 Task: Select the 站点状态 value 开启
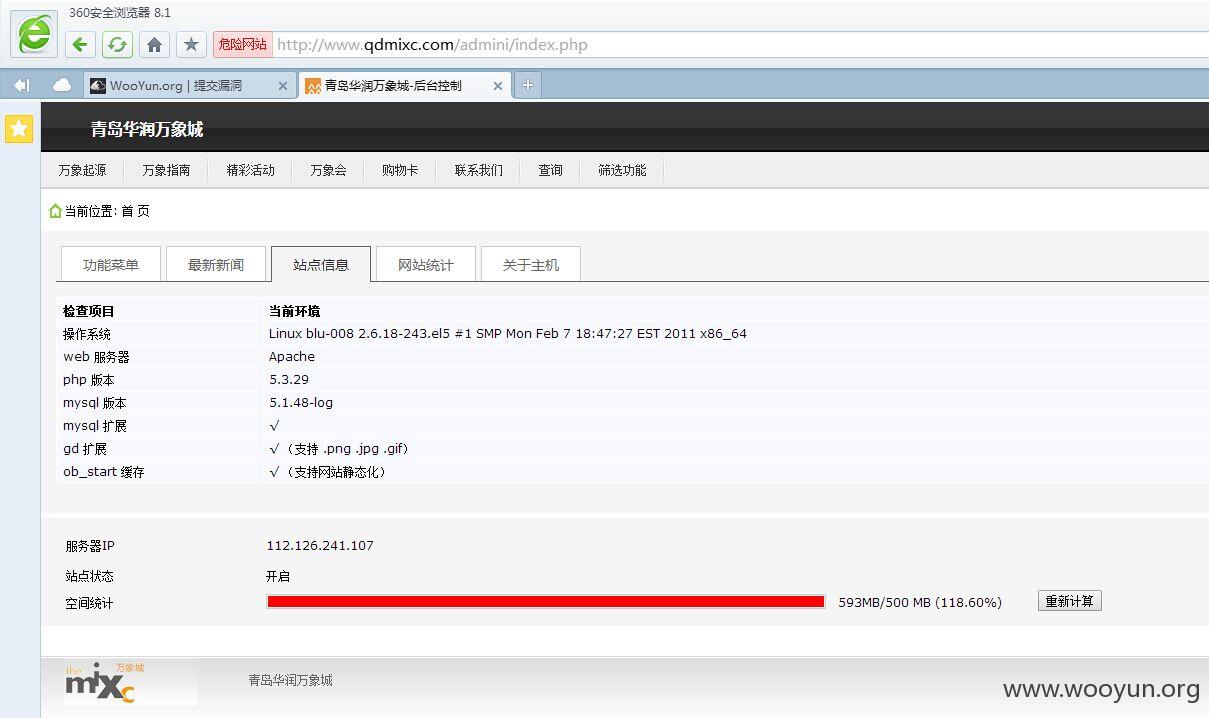point(278,577)
